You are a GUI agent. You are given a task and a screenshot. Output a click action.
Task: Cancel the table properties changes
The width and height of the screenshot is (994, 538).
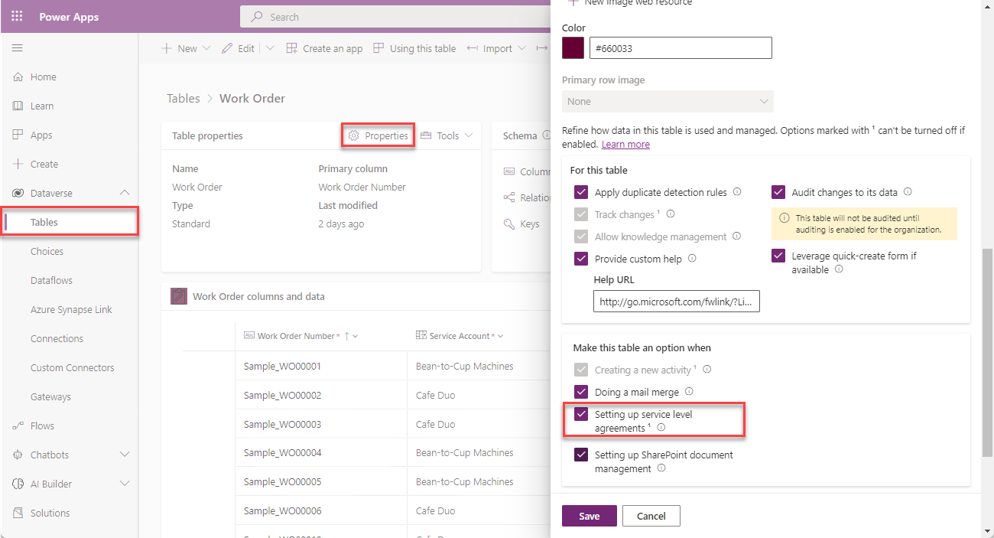pos(651,516)
